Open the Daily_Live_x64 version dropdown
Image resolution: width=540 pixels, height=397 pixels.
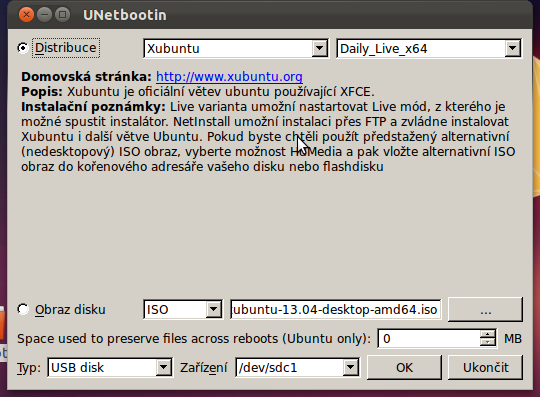pyautogui.click(x=429, y=49)
